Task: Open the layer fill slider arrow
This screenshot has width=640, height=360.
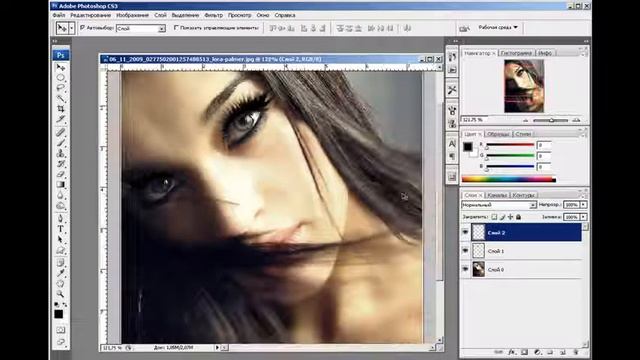Action: 584,217
